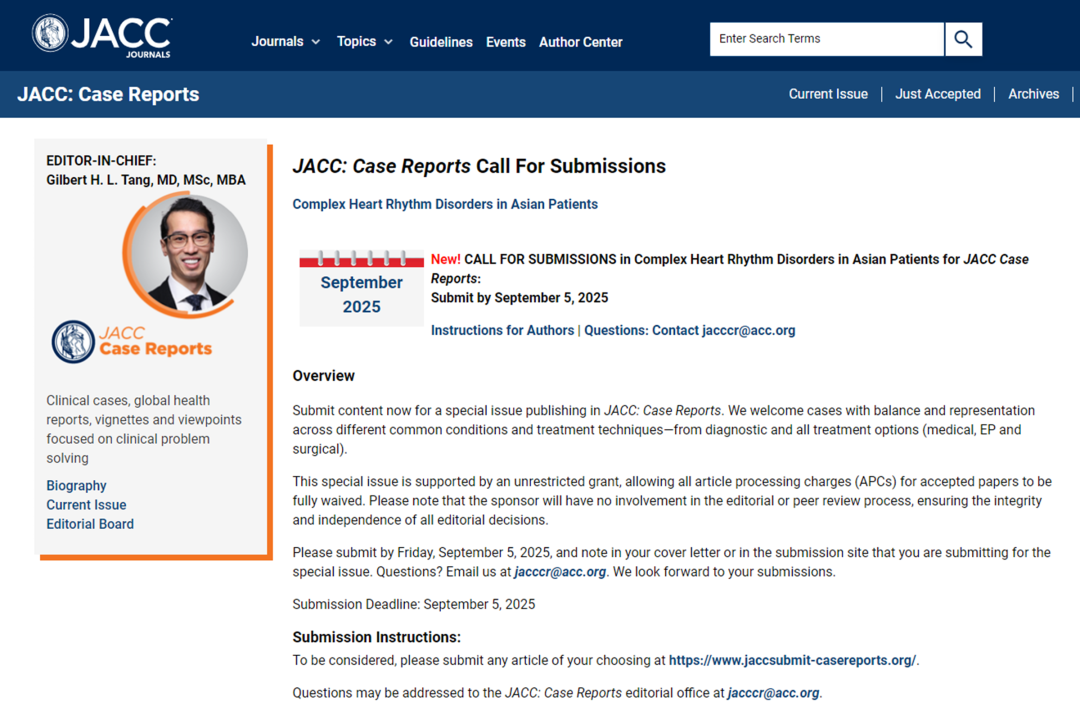Open the Instructions for Authors link
The image size is (1080, 715).
[x=502, y=330]
